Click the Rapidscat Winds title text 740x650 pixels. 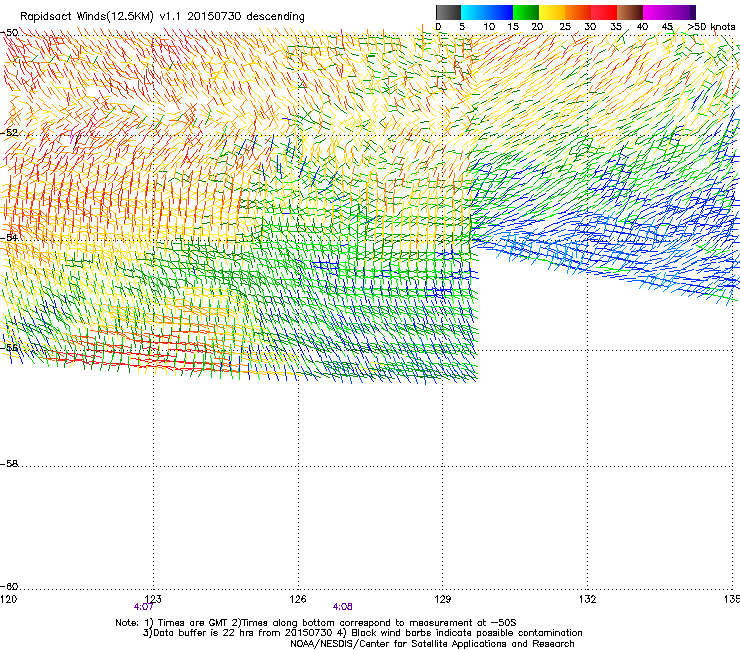point(162,17)
